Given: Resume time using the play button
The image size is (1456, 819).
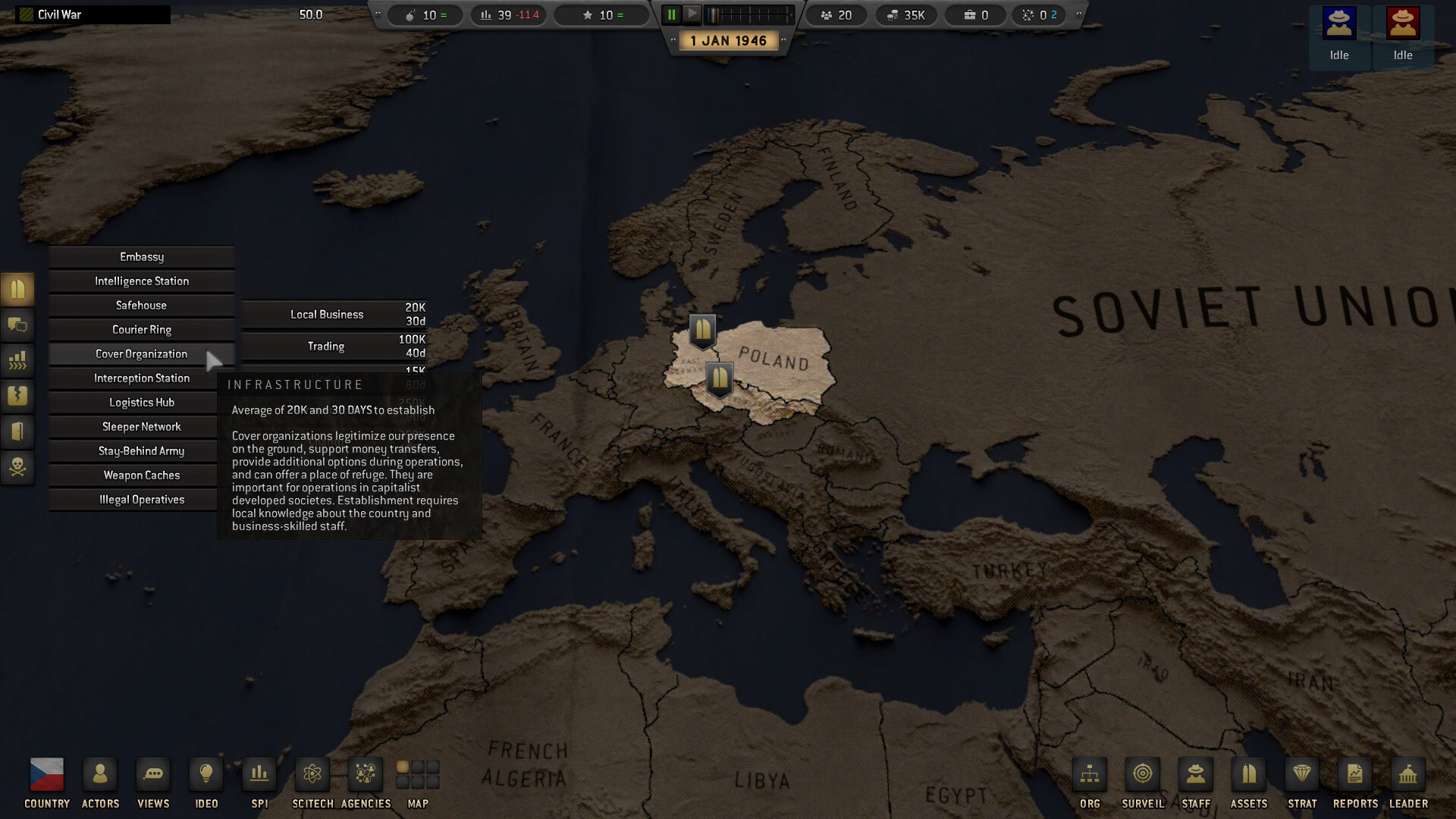Looking at the screenshot, I should [692, 14].
